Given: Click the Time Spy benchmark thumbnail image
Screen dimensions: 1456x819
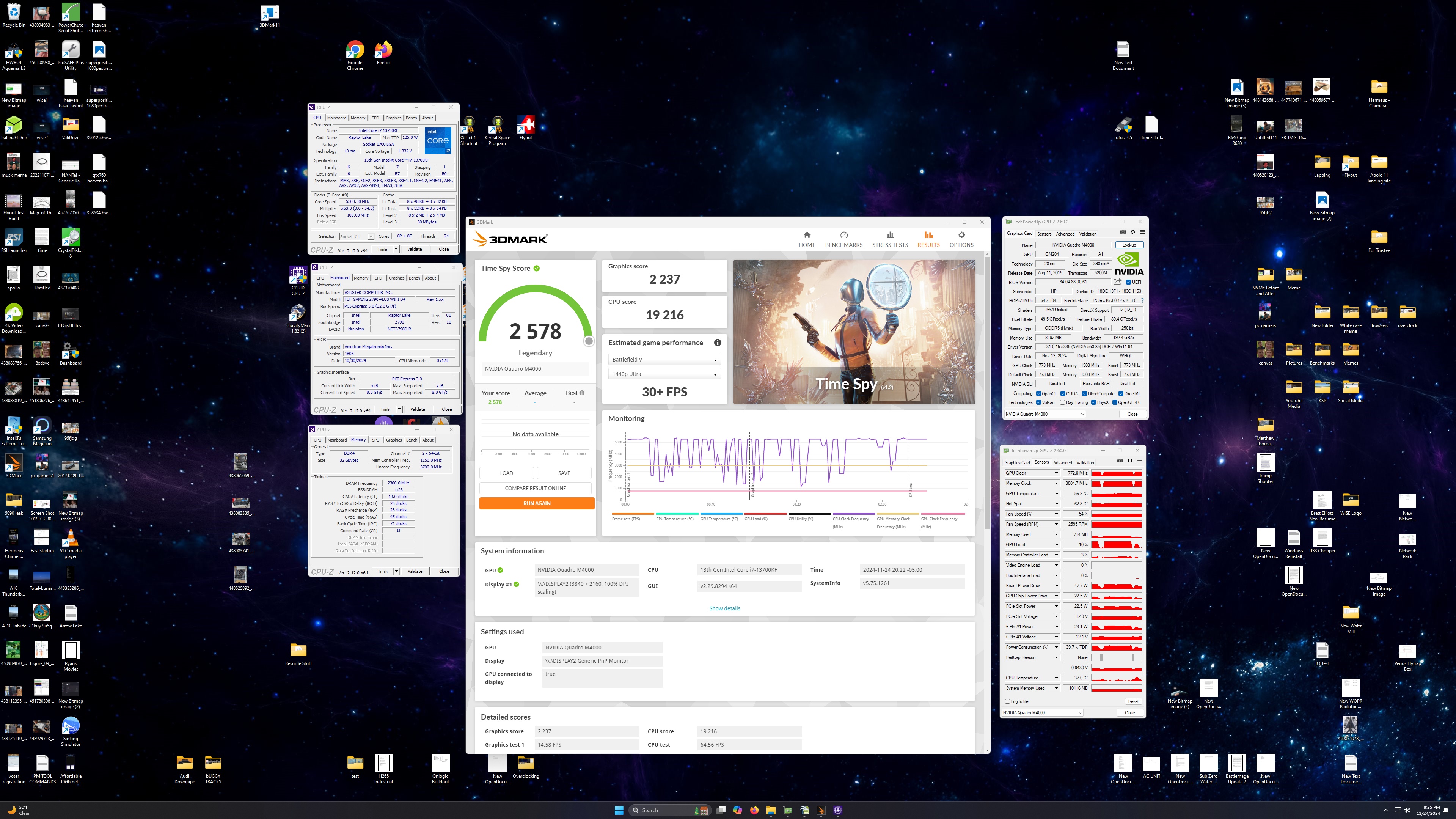Looking at the screenshot, I should (853, 332).
